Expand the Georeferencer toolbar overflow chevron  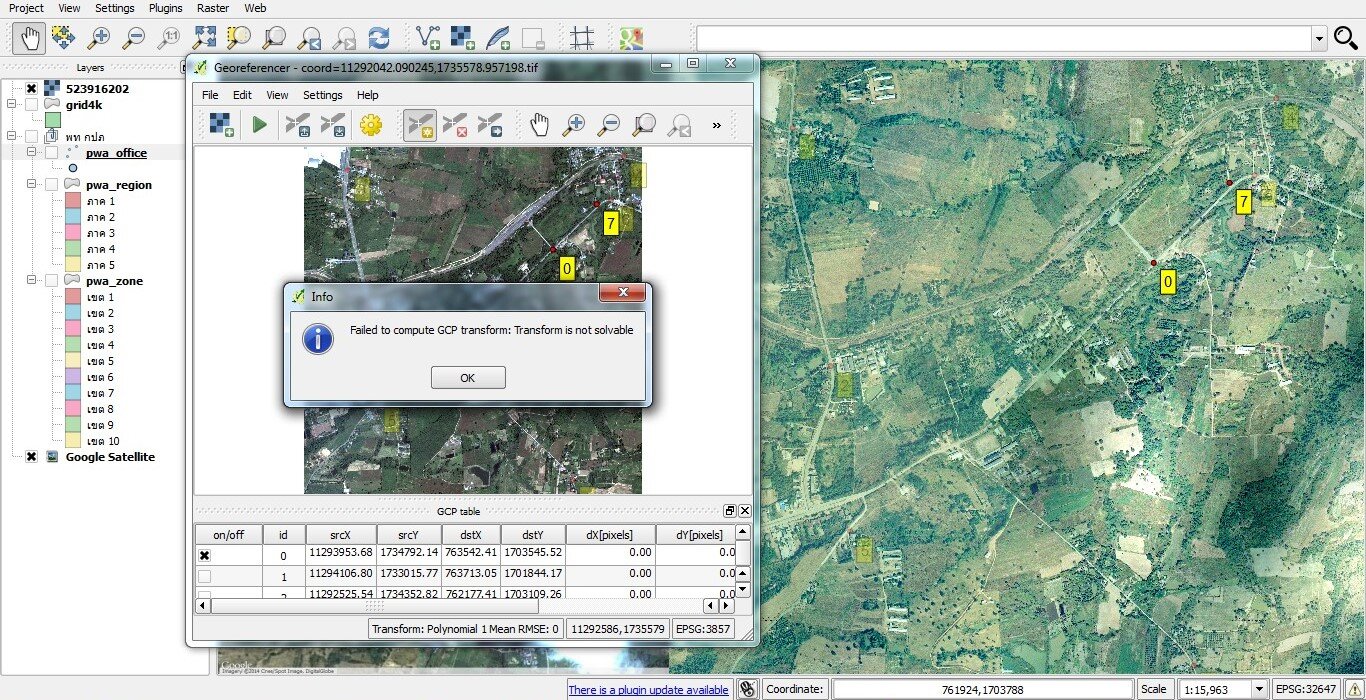tap(716, 125)
